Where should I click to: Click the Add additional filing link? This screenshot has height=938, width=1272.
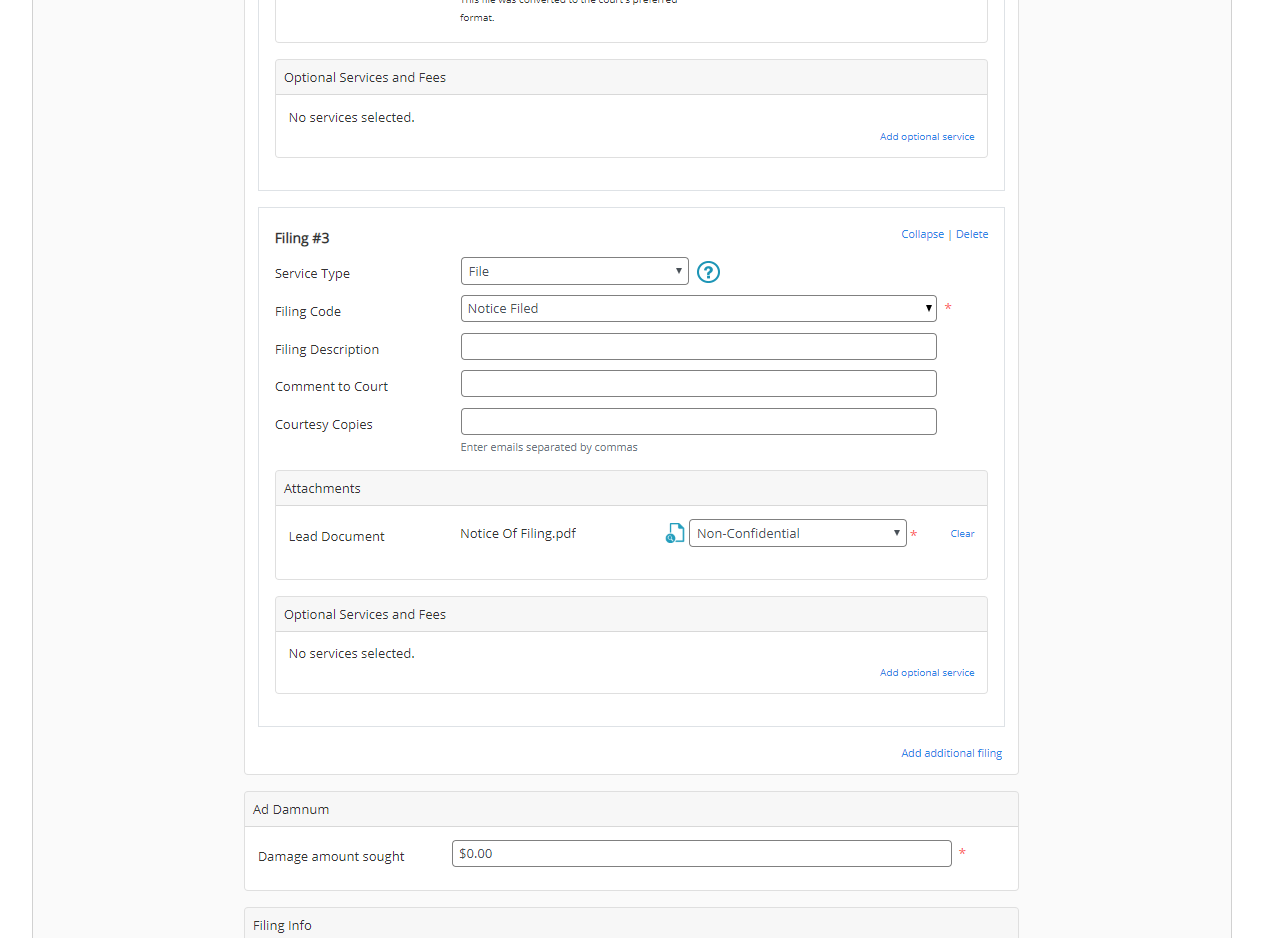coord(951,753)
